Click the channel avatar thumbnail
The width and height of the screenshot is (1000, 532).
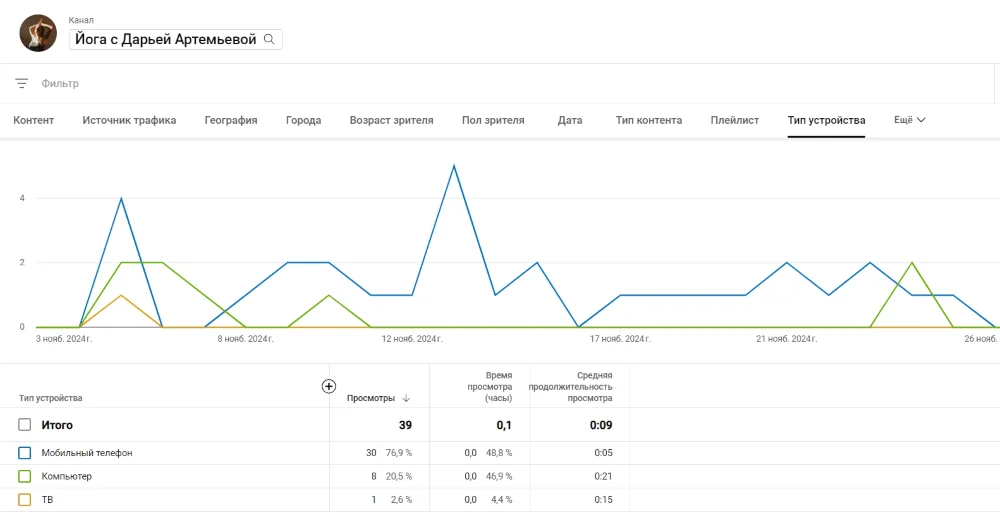38,33
